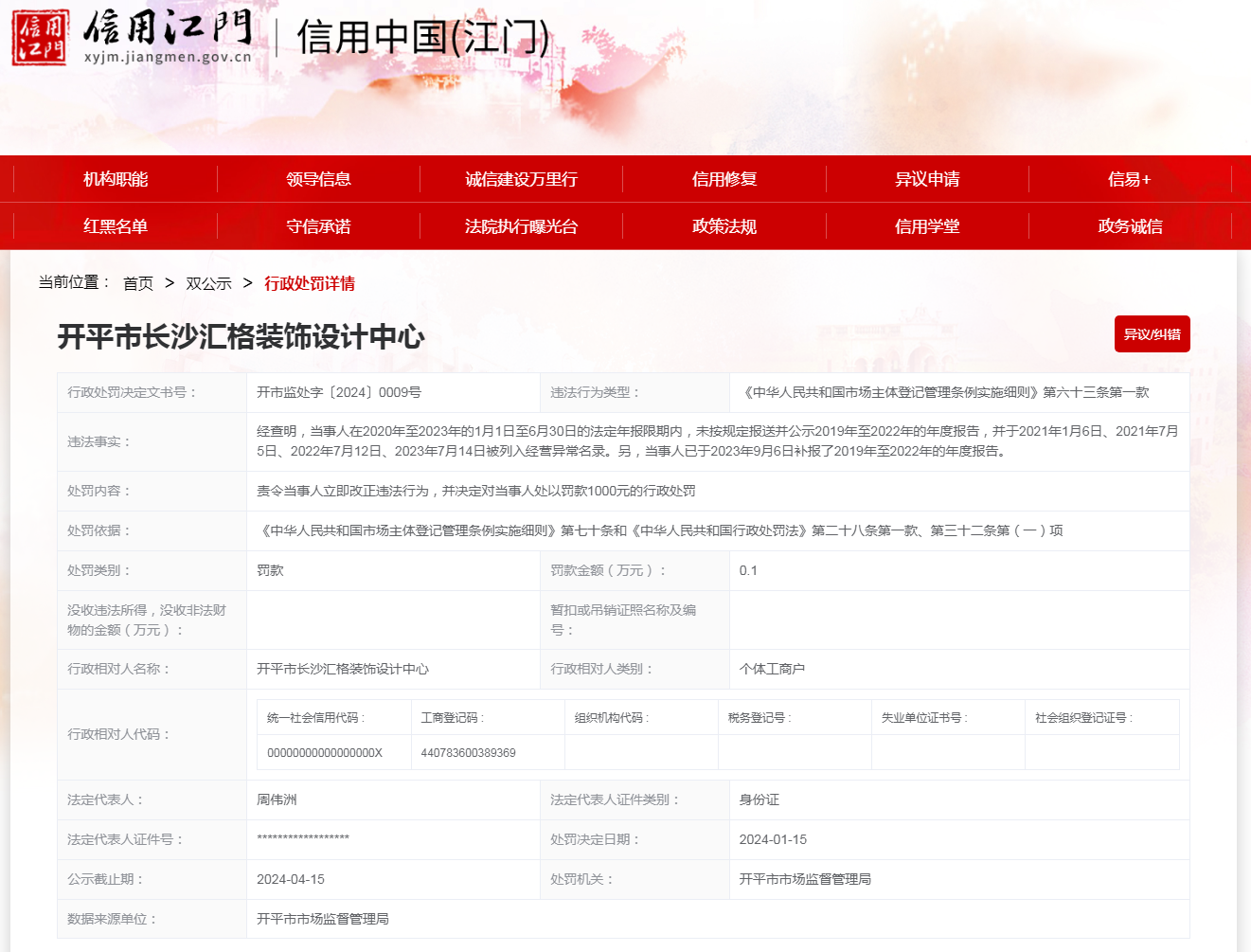Open the 机构职能 menu item
1251x952 pixels.
pyautogui.click(x=116, y=179)
